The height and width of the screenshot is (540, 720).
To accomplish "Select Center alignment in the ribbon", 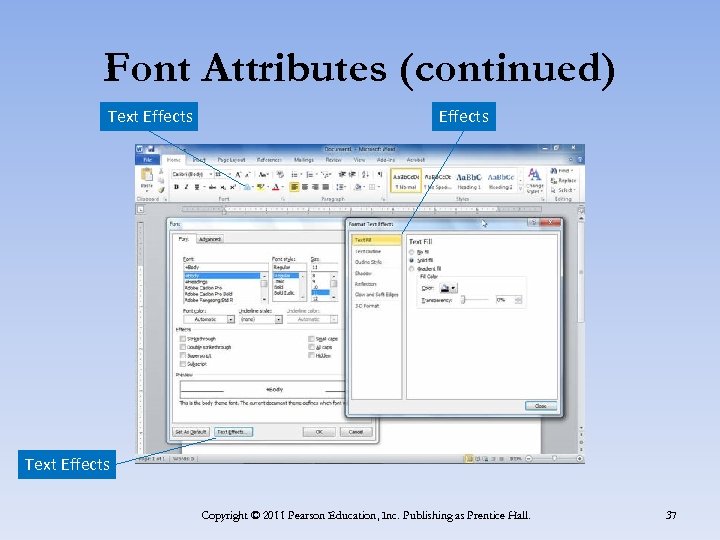I will point(305,187).
